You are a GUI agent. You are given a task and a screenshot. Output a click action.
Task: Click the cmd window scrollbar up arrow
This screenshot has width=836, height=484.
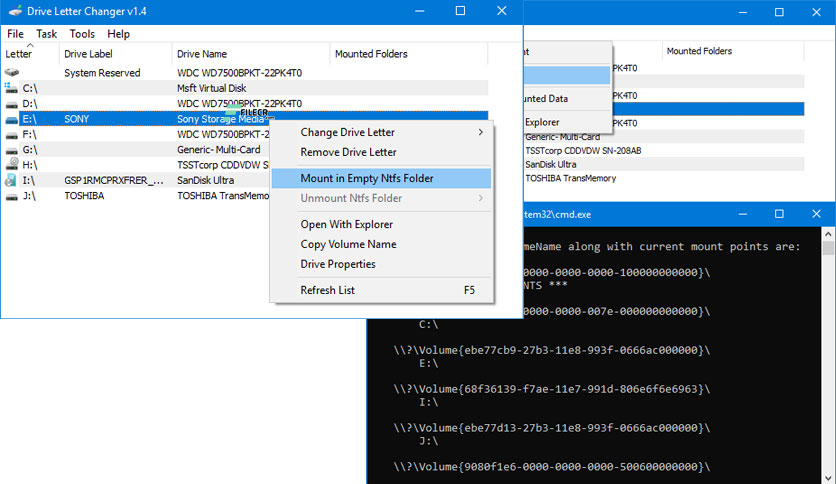828,234
